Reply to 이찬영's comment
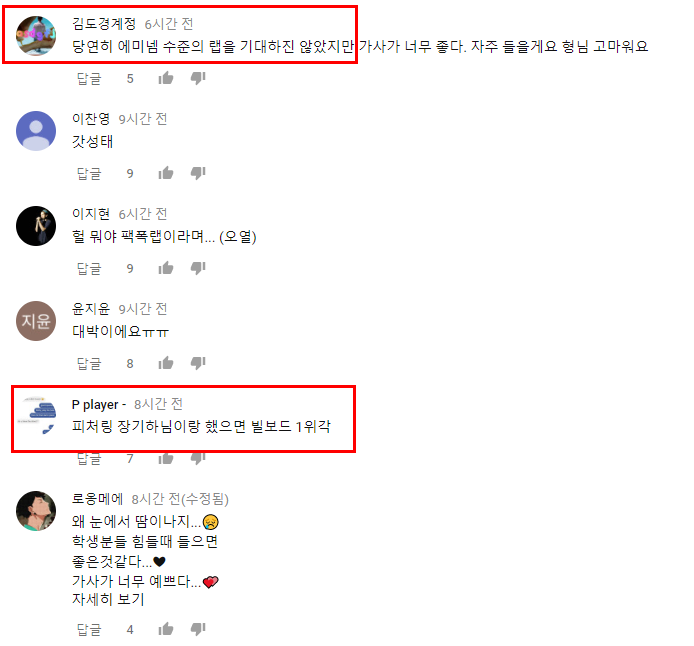Screen dimensions: 694x646 pyautogui.click(x=89, y=173)
